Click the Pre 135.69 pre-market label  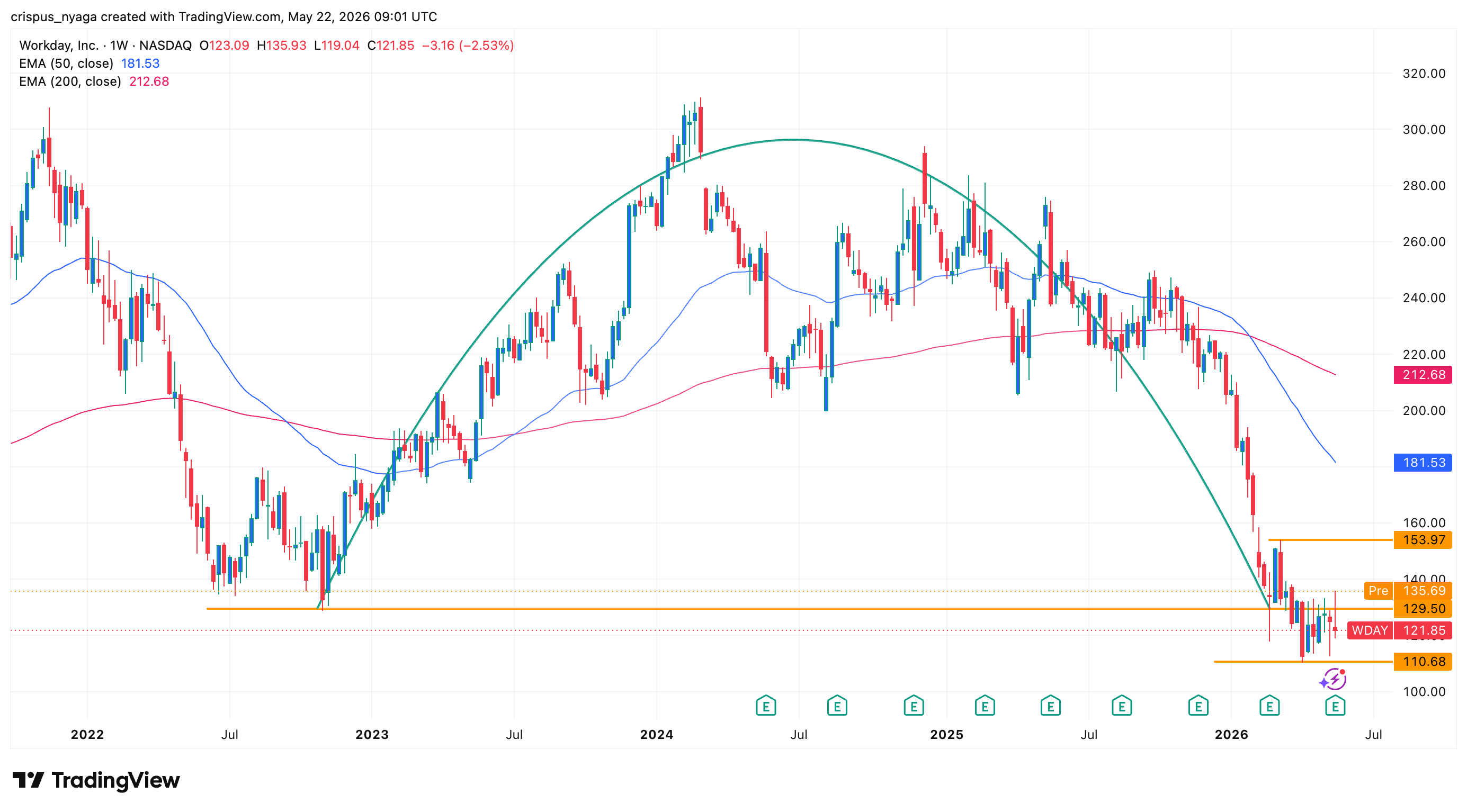tap(1408, 591)
